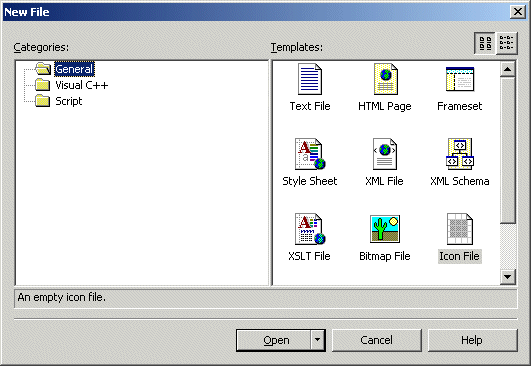Choose the XML File template icon

click(385, 154)
